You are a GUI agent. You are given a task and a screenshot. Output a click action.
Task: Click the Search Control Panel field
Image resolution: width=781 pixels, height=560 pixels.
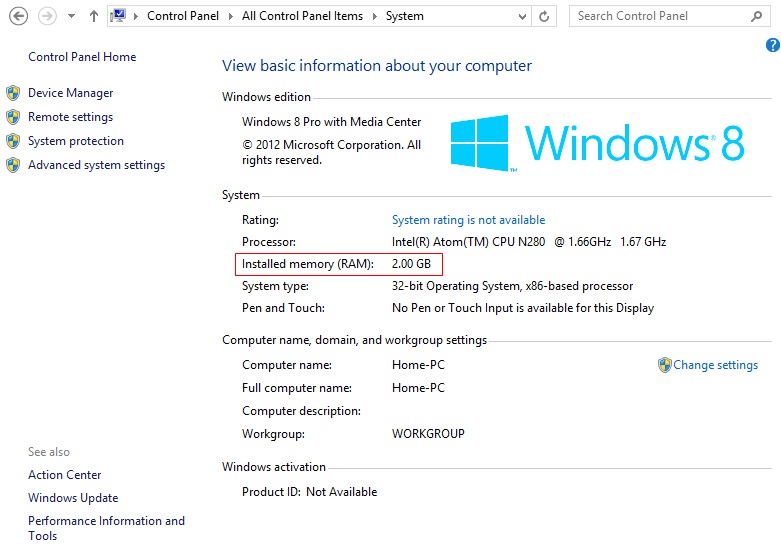655,16
